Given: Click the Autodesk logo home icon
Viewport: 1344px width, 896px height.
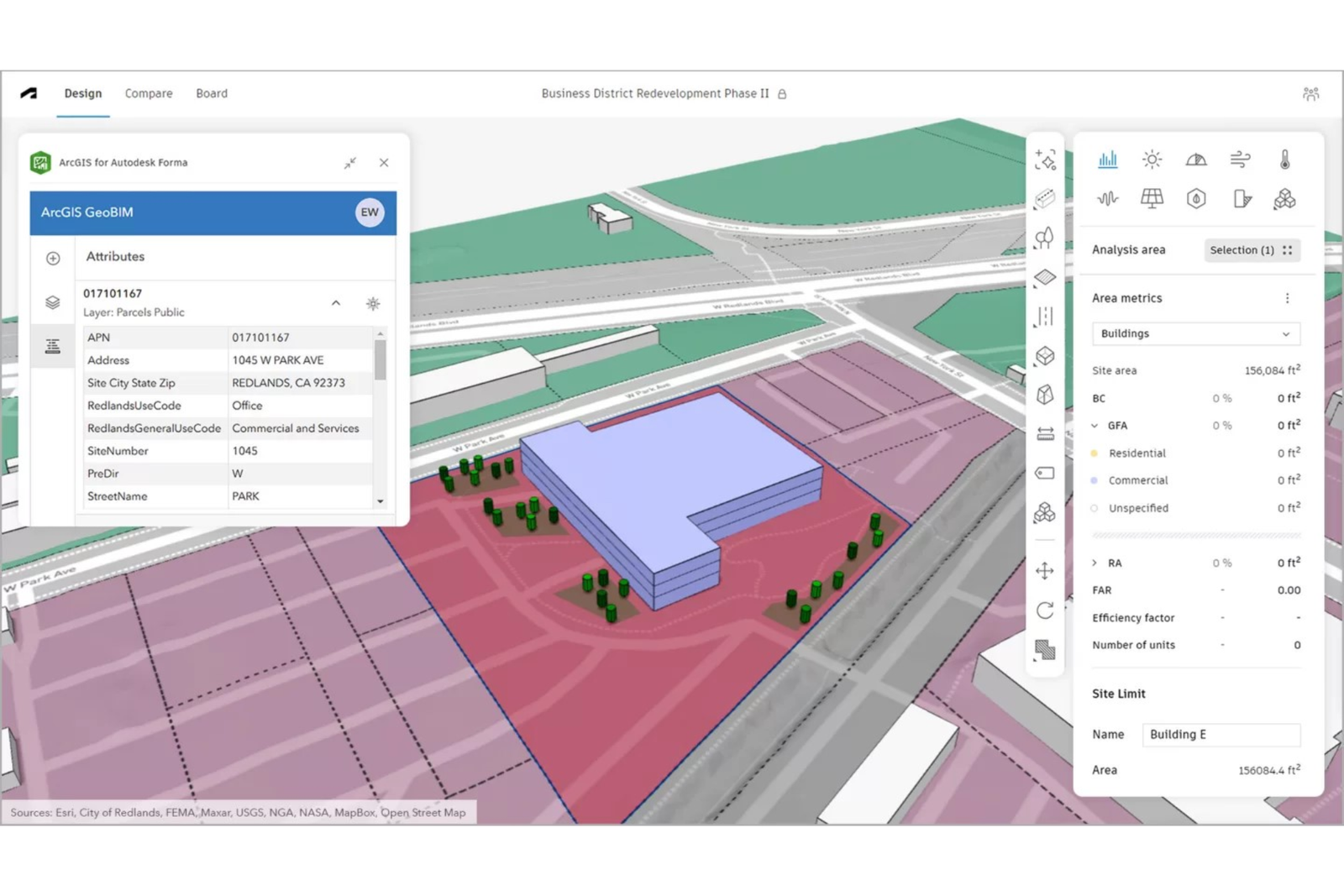Looking at the screenshot, I should coord(29,93).
